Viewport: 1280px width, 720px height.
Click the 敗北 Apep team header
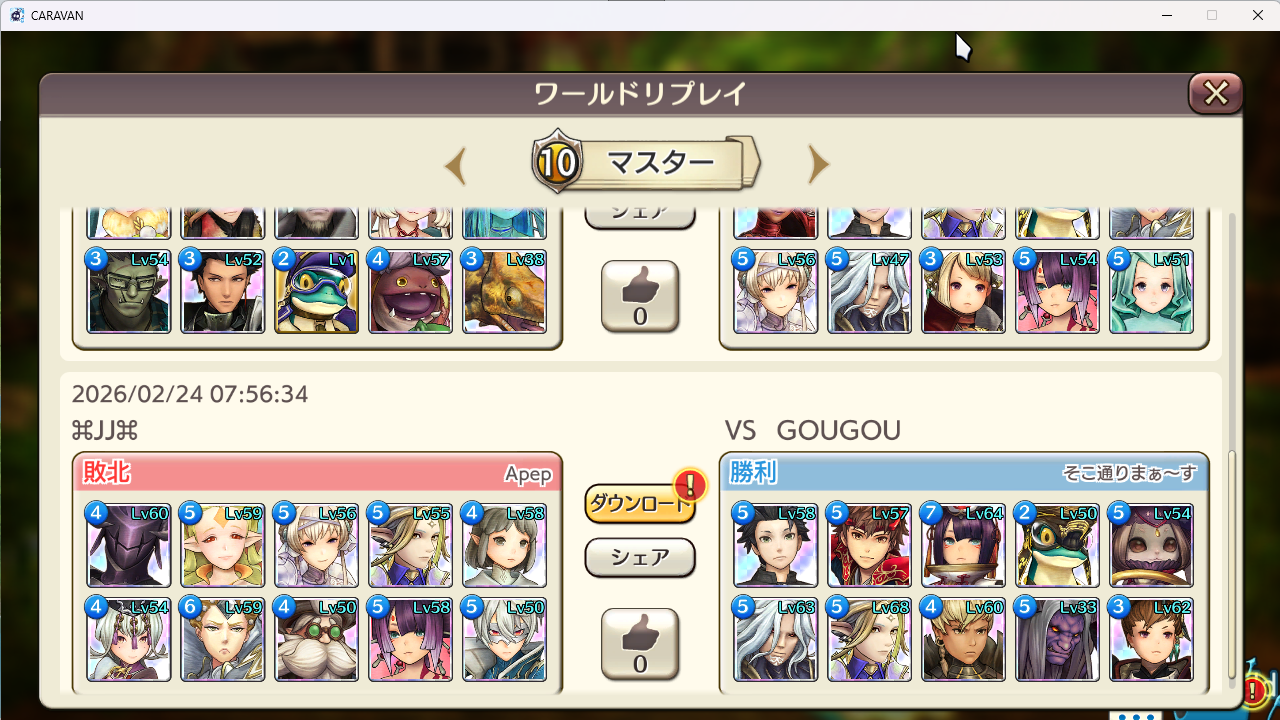tap(317, 472)
